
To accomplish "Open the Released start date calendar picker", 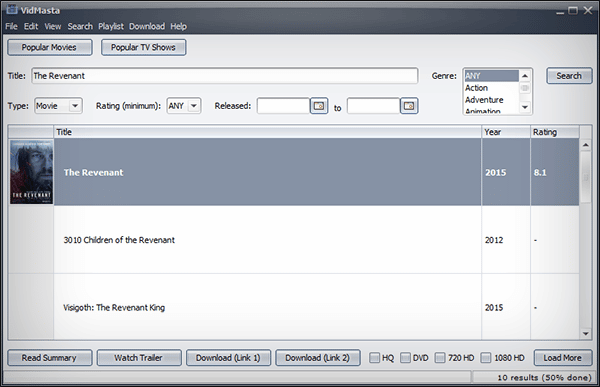I will click(x=319, y=106).
